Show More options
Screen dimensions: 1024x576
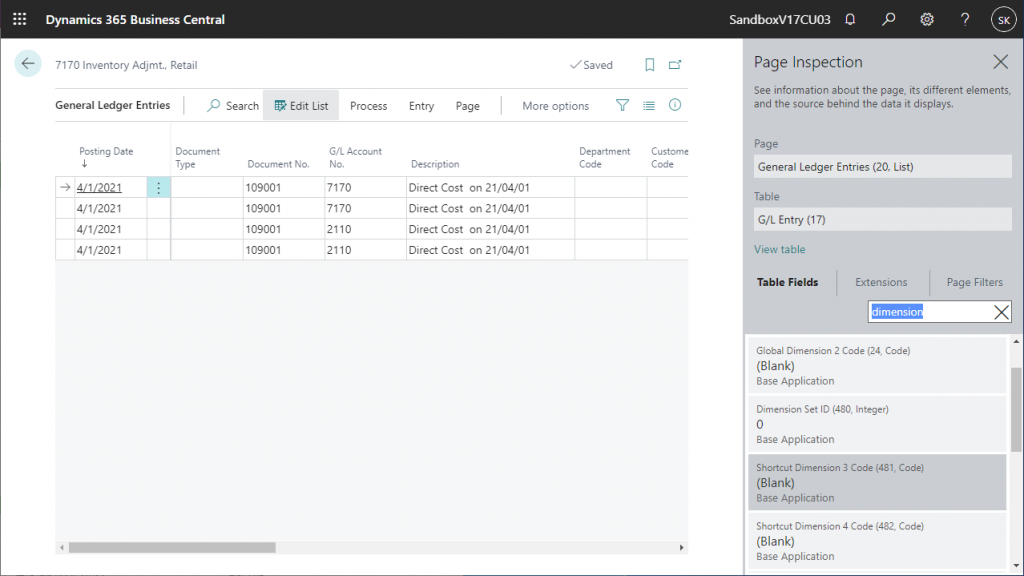point(555,106)
